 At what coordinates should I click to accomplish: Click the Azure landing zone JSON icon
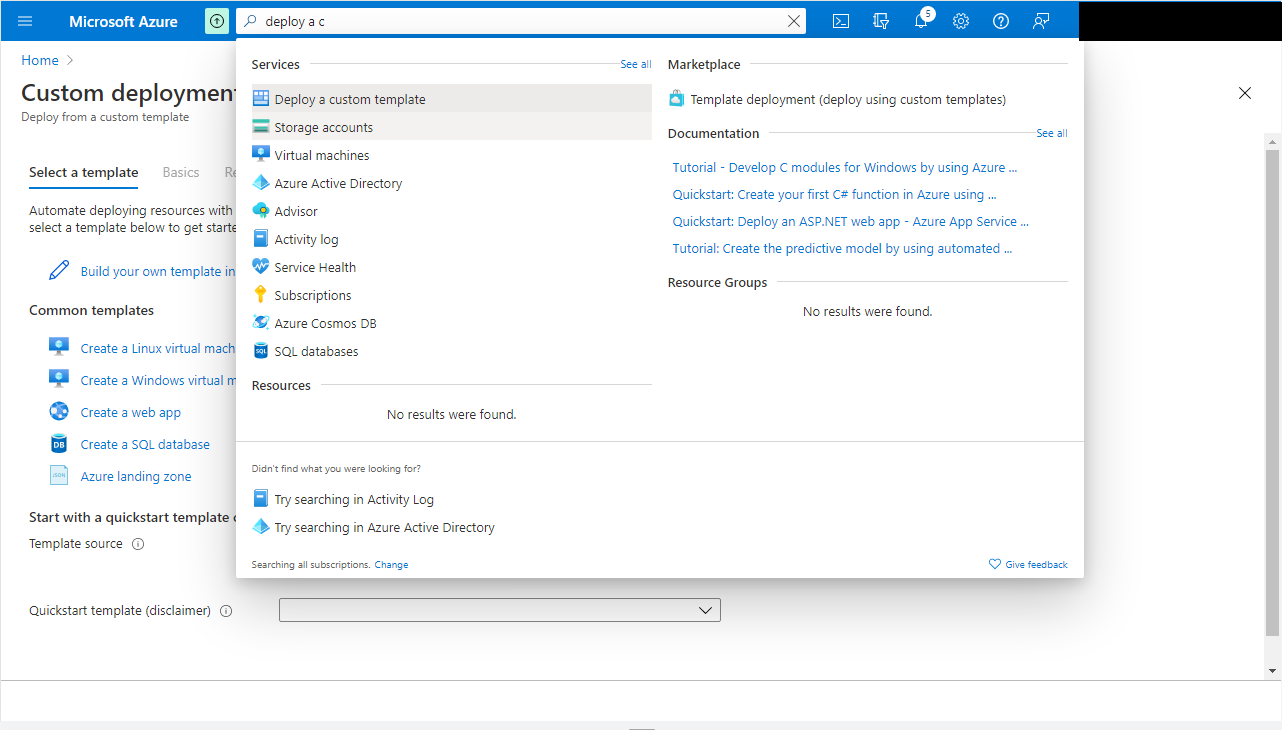coord(59,476)
